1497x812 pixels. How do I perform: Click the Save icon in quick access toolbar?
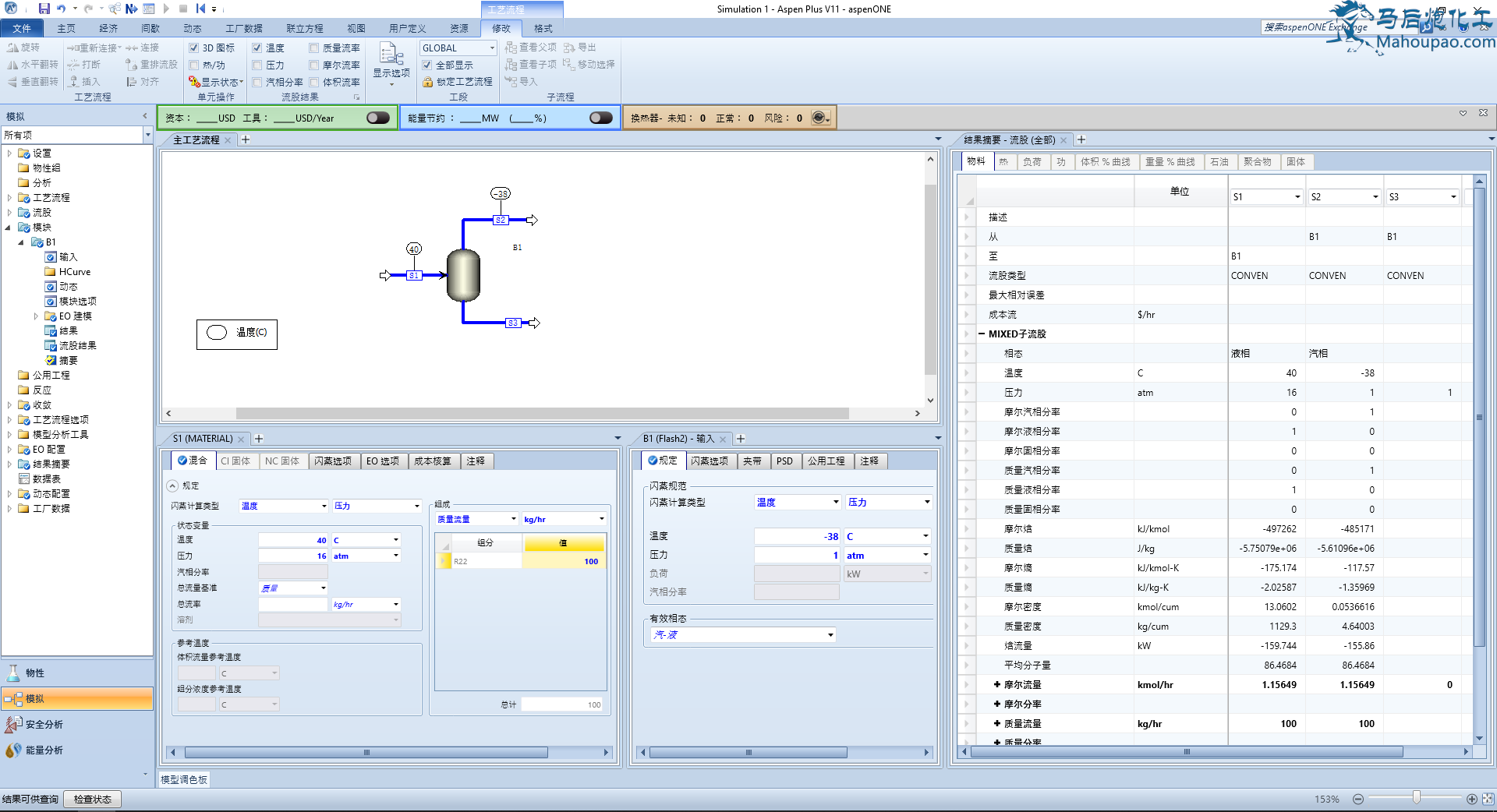44,9
